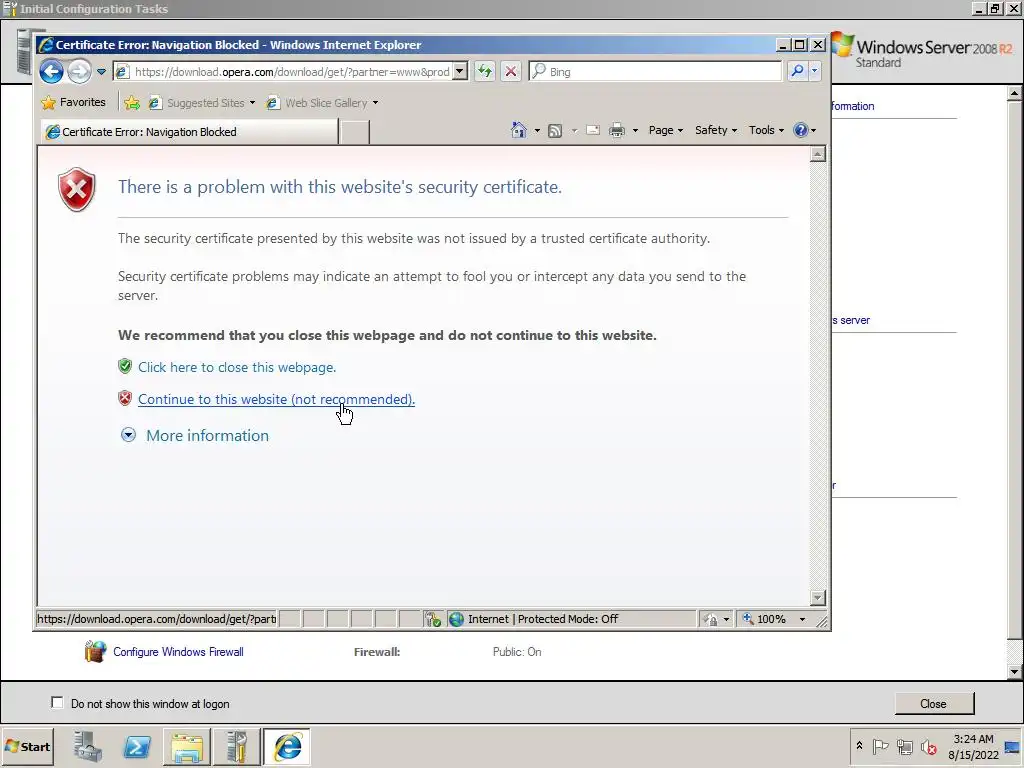The width and height of the screenshot is (1024, 768).
Task: Click Internet Explorer taskbar button
Action: point(287,746)
